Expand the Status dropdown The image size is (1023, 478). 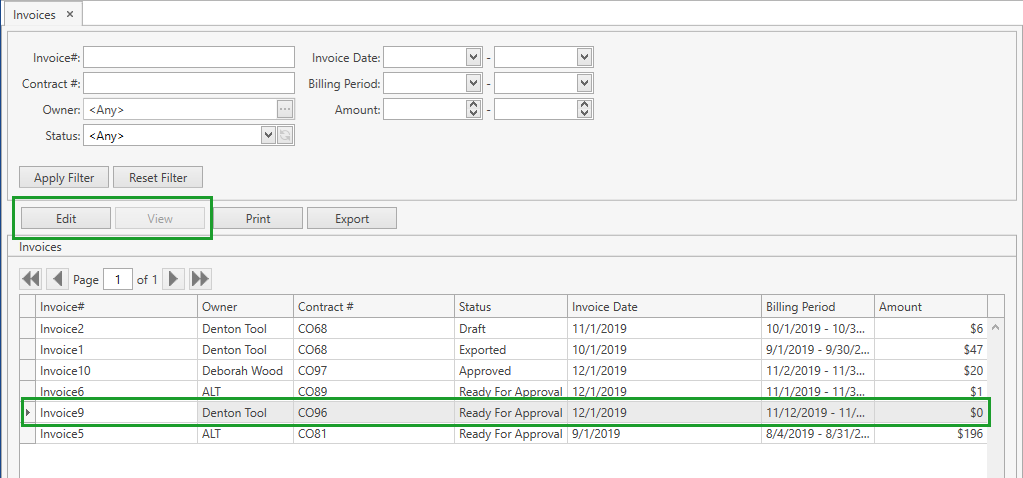267,135
